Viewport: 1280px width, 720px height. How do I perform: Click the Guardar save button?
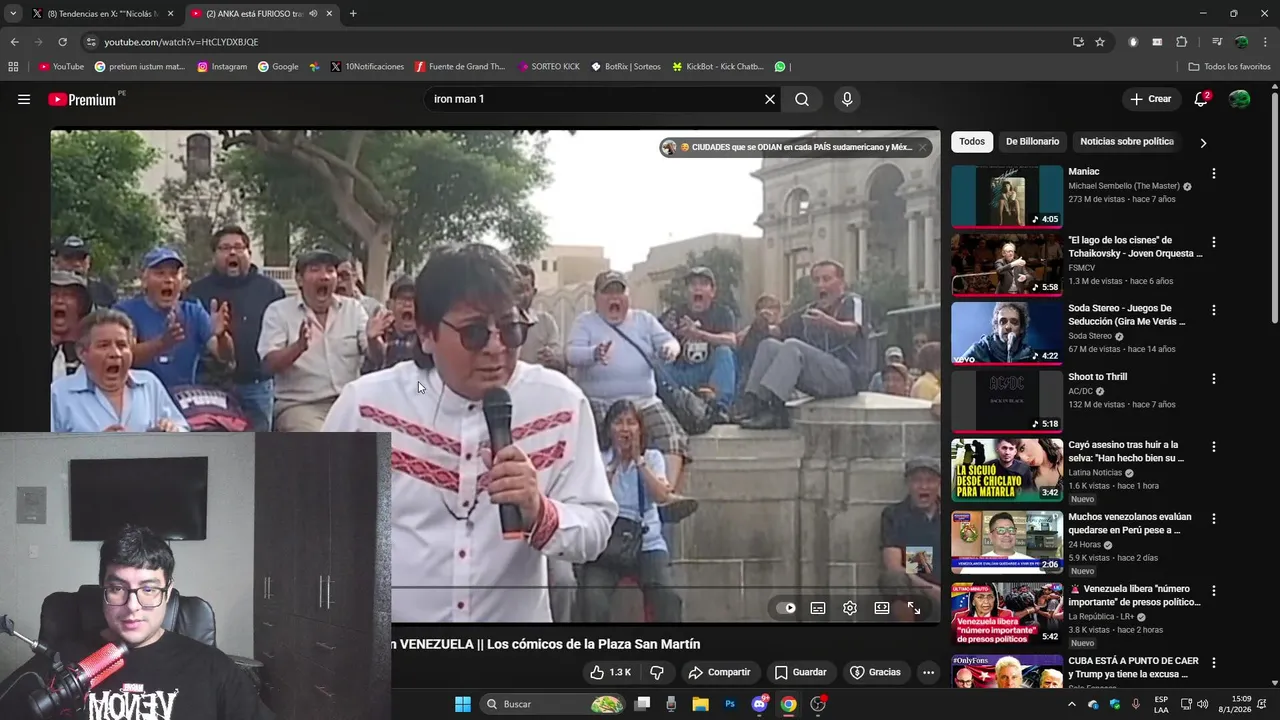(800, 672)
